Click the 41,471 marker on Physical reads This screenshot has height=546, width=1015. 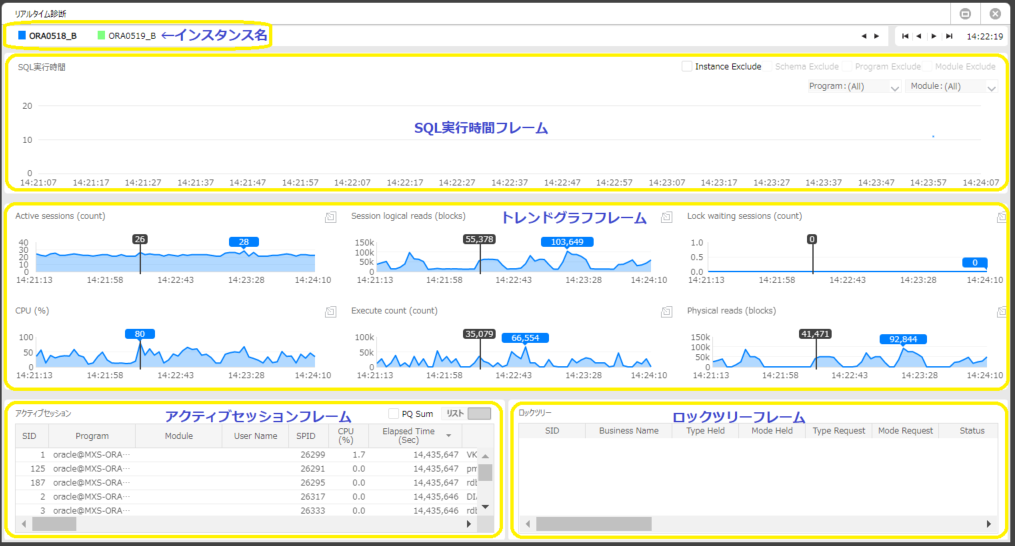pyautogui.click(x=815, y=334)
